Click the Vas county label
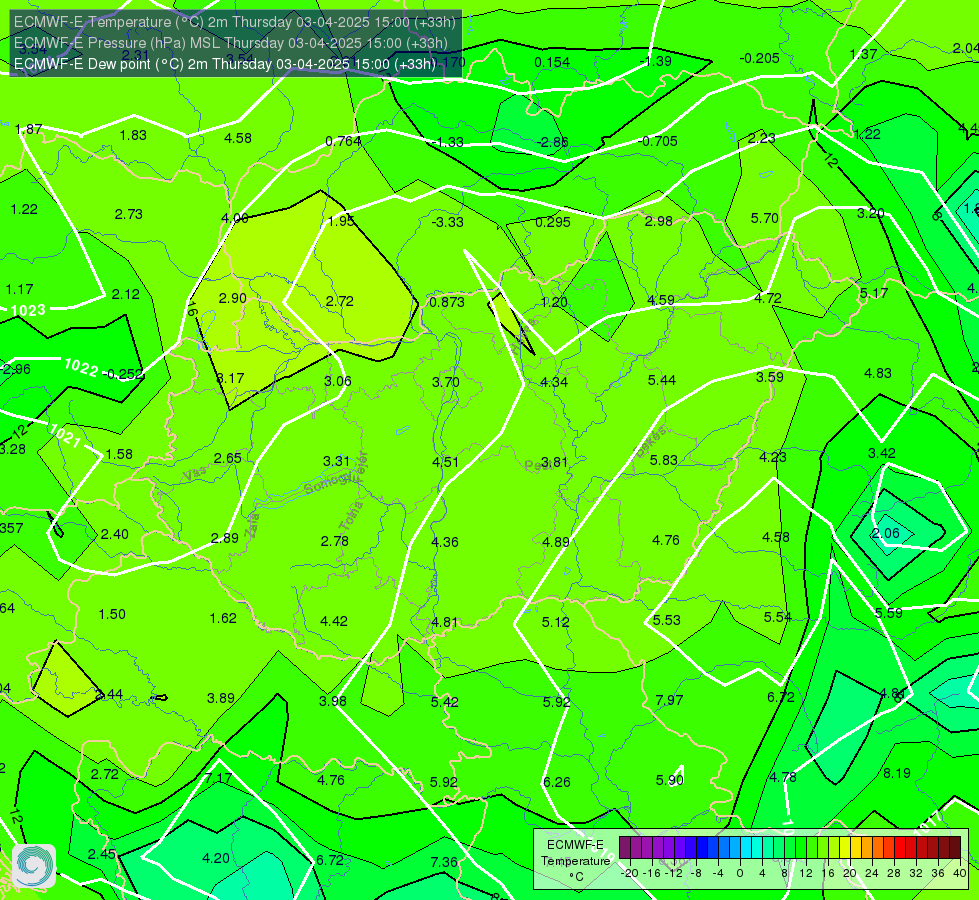Viewport: 979px width, 900px height. pyautogui.click(x=195, y=475)
